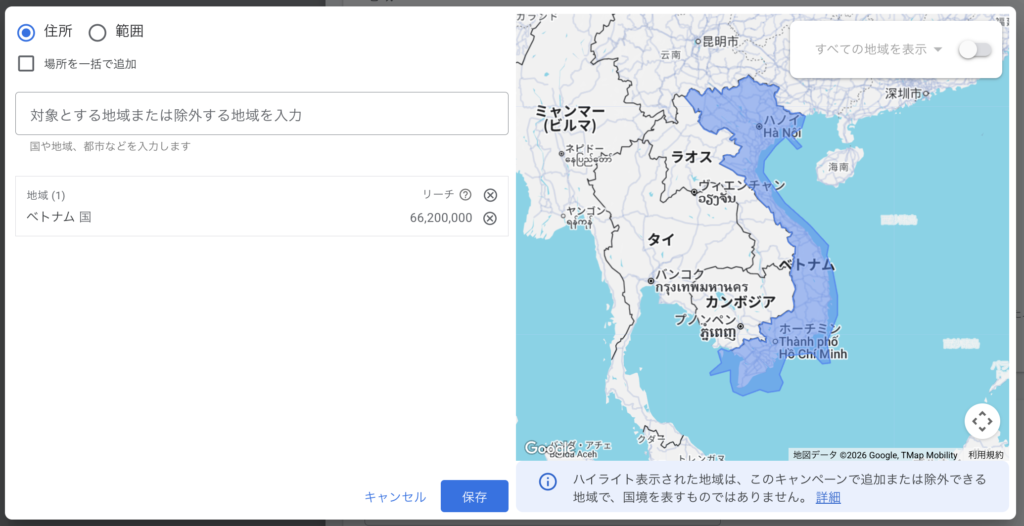The image size is (1024, 526).
Task: Click the ベトナム 国 row text
Action: point(59,218)
